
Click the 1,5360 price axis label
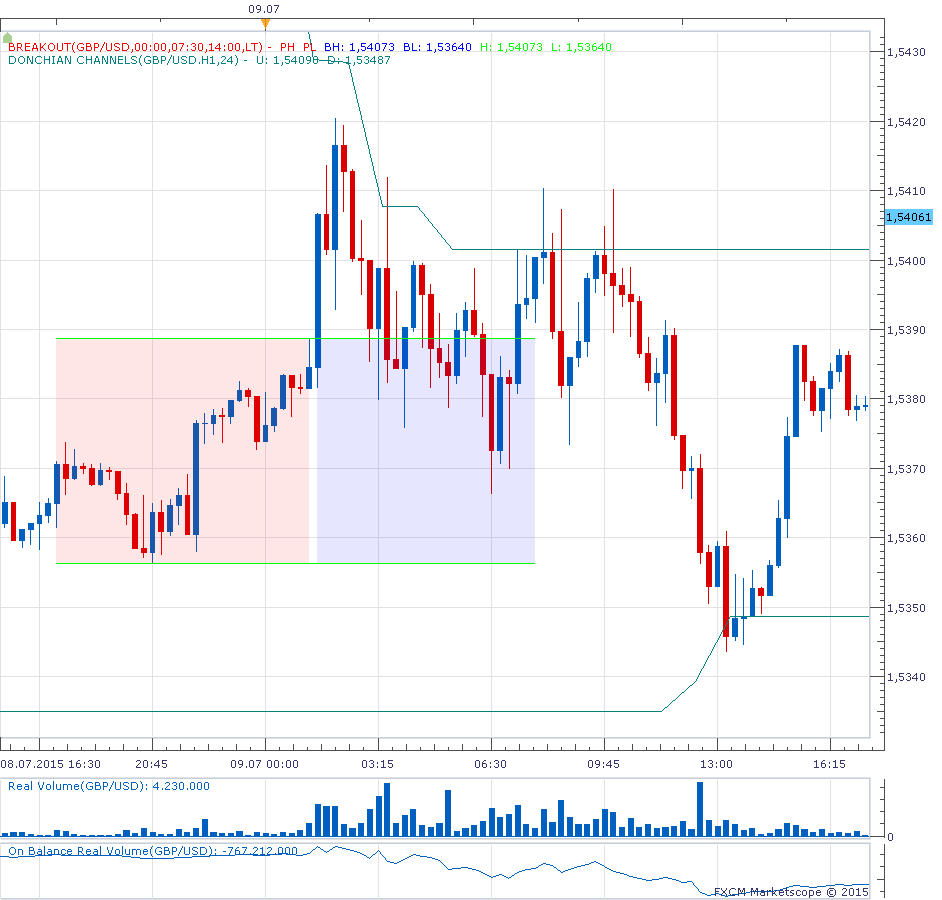(906, 538)
